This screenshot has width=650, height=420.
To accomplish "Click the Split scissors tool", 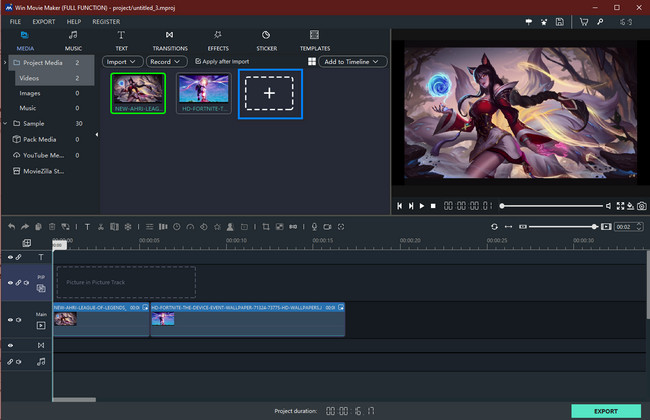I will [101, 227].
